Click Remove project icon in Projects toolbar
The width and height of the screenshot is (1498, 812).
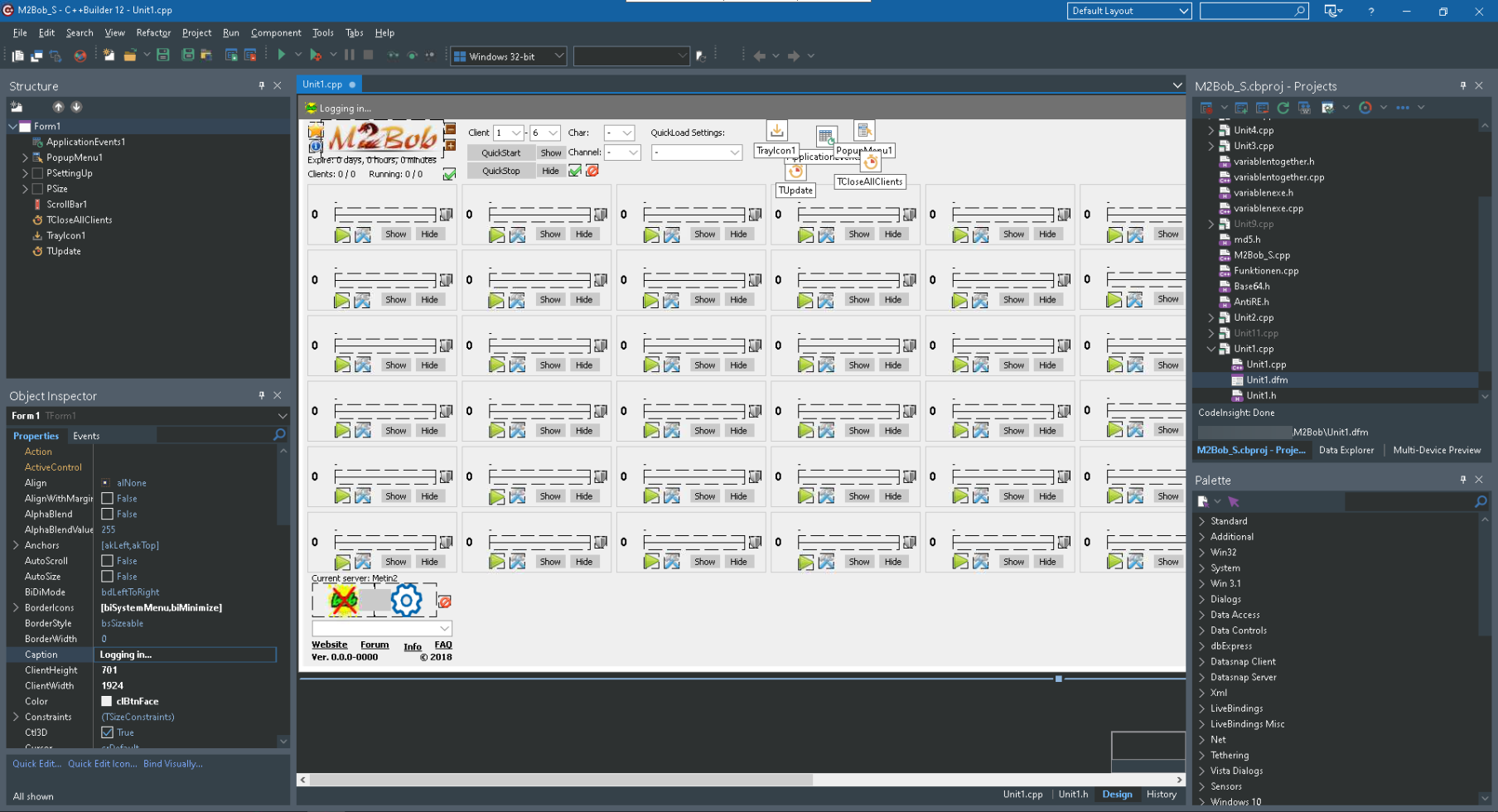click(1262, 108)
